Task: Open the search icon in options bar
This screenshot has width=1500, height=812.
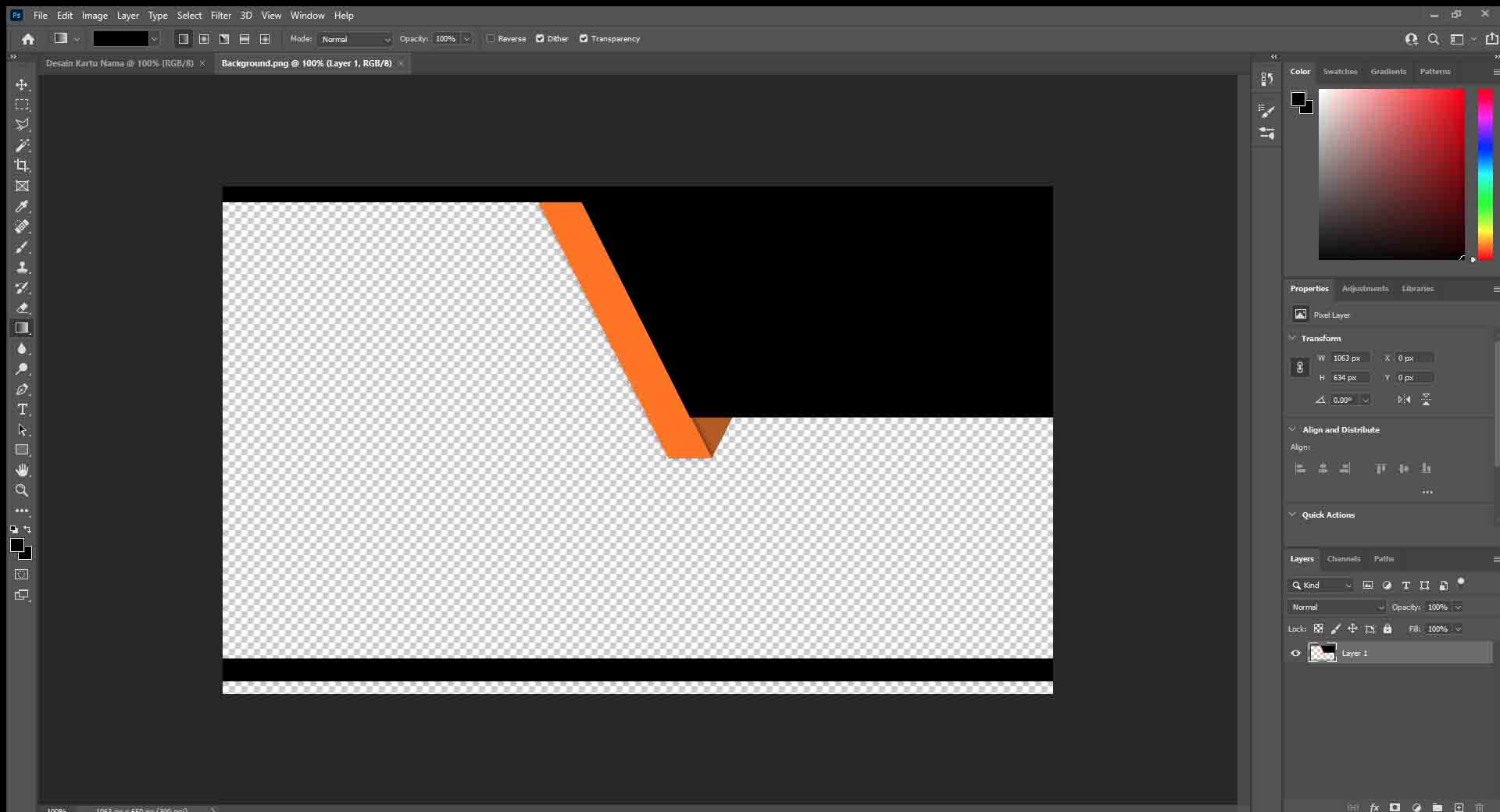Action: (1434, 39)
